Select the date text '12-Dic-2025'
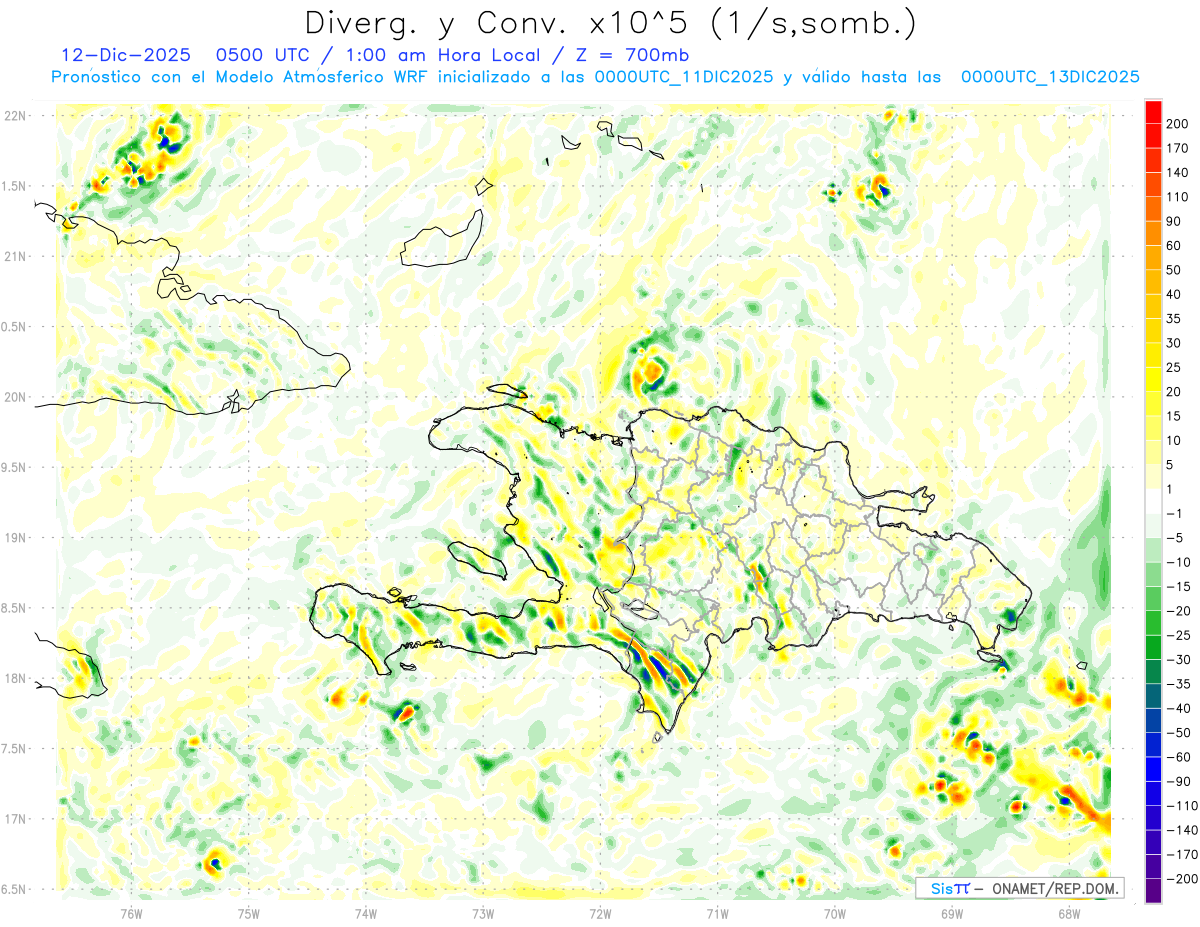This screenshot has width=1200, height=927. [124, 55]
